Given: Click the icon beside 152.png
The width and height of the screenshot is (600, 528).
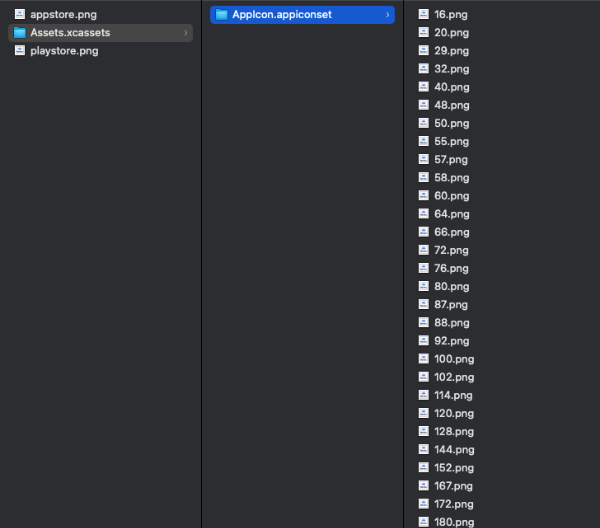Looking at the screenshot, I should (x=424, y=468).
